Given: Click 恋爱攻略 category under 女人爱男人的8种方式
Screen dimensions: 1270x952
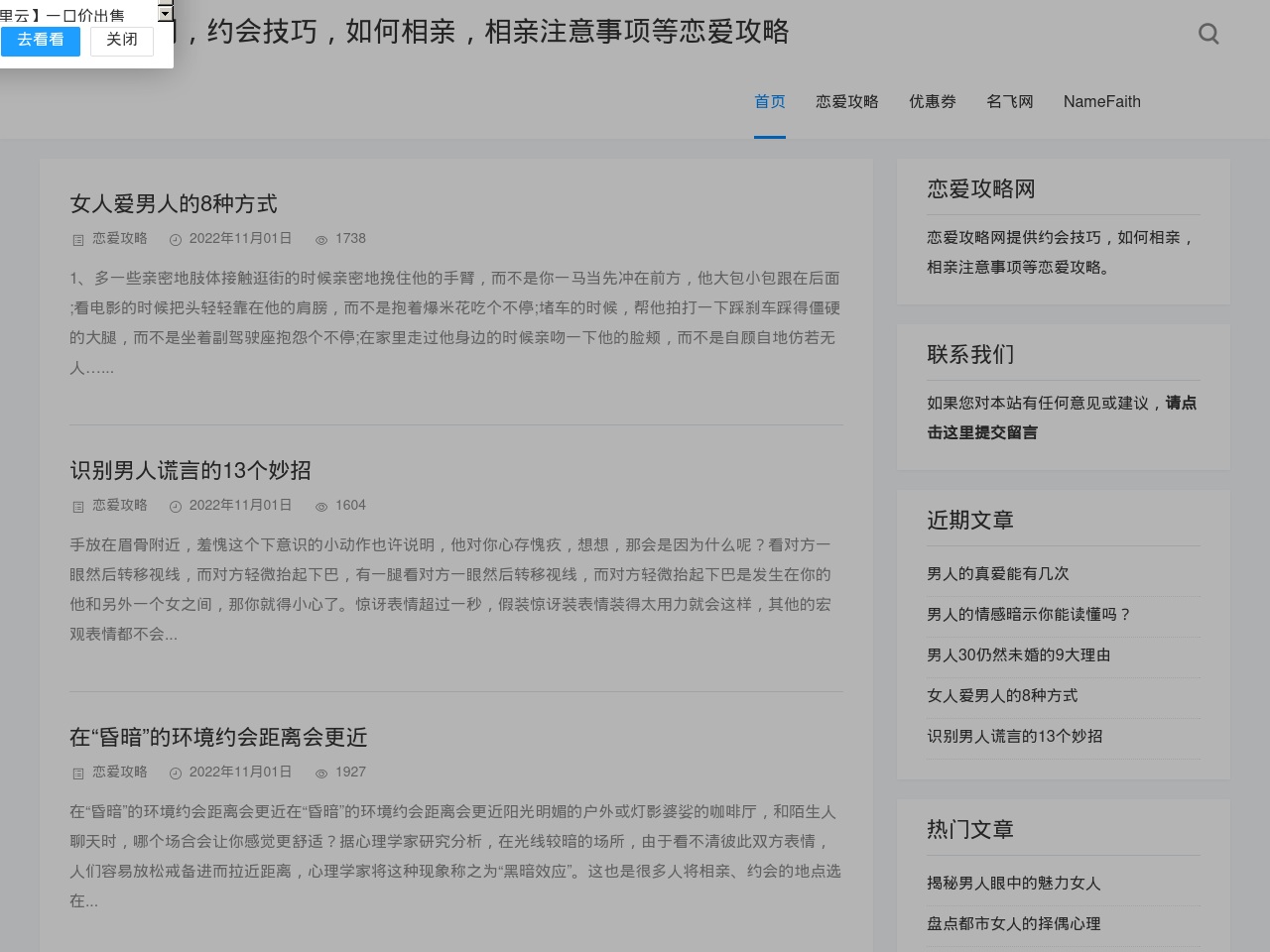Looking at the screenshot, I should point(120,239).
